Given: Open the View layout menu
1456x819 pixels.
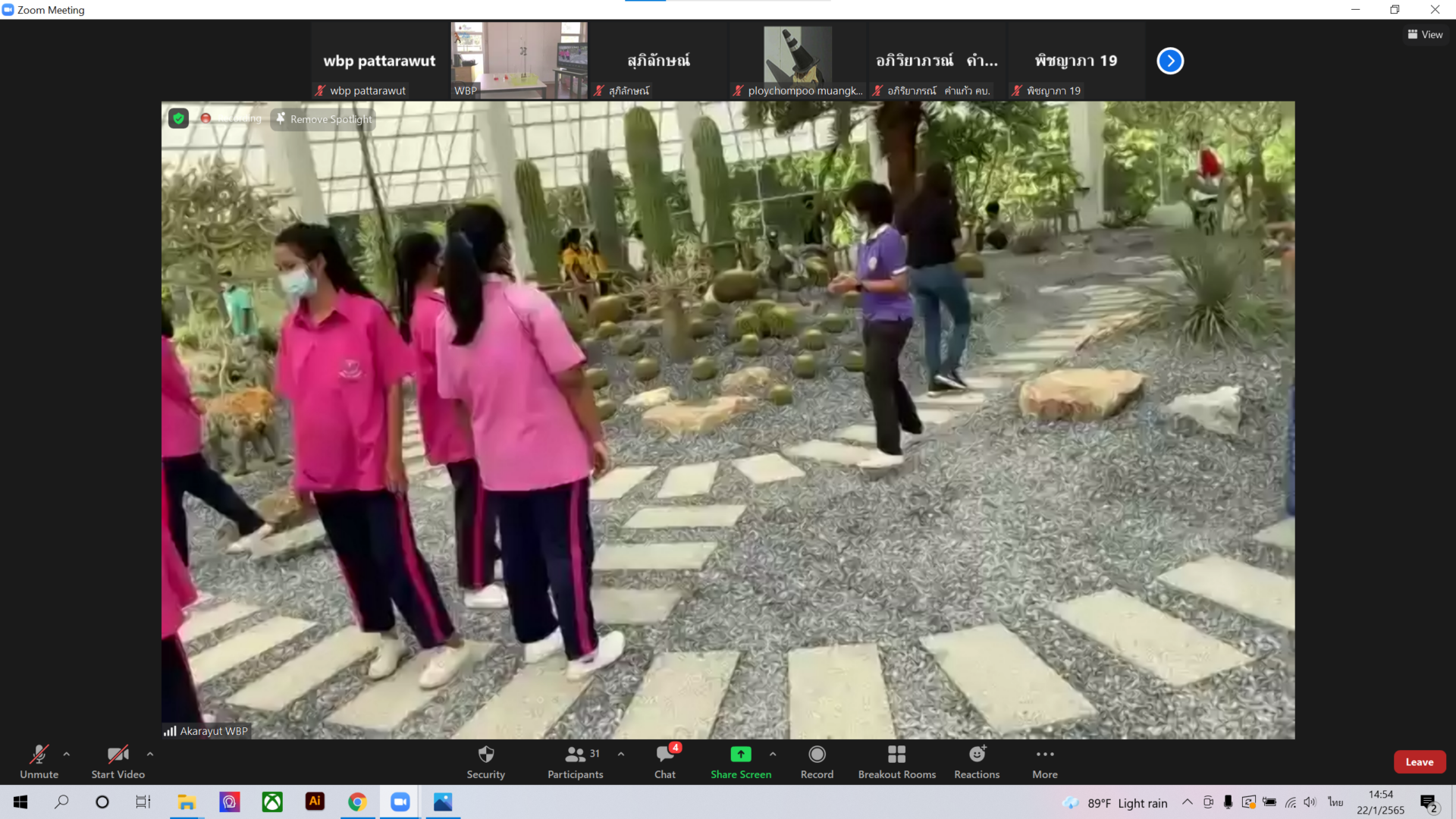Looking at the screenshot, I should click(x=1425, y=34).
